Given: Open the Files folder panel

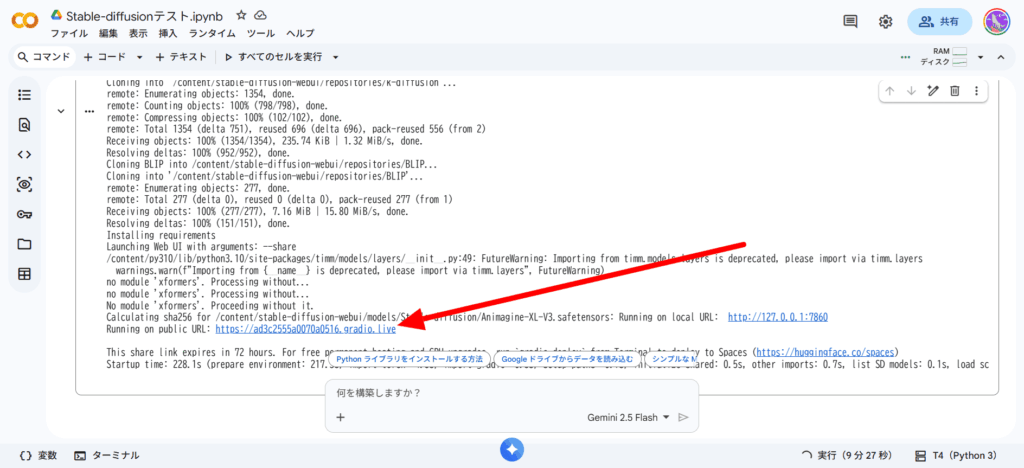Looking at the screenshot, I should [x=25, y=244].
